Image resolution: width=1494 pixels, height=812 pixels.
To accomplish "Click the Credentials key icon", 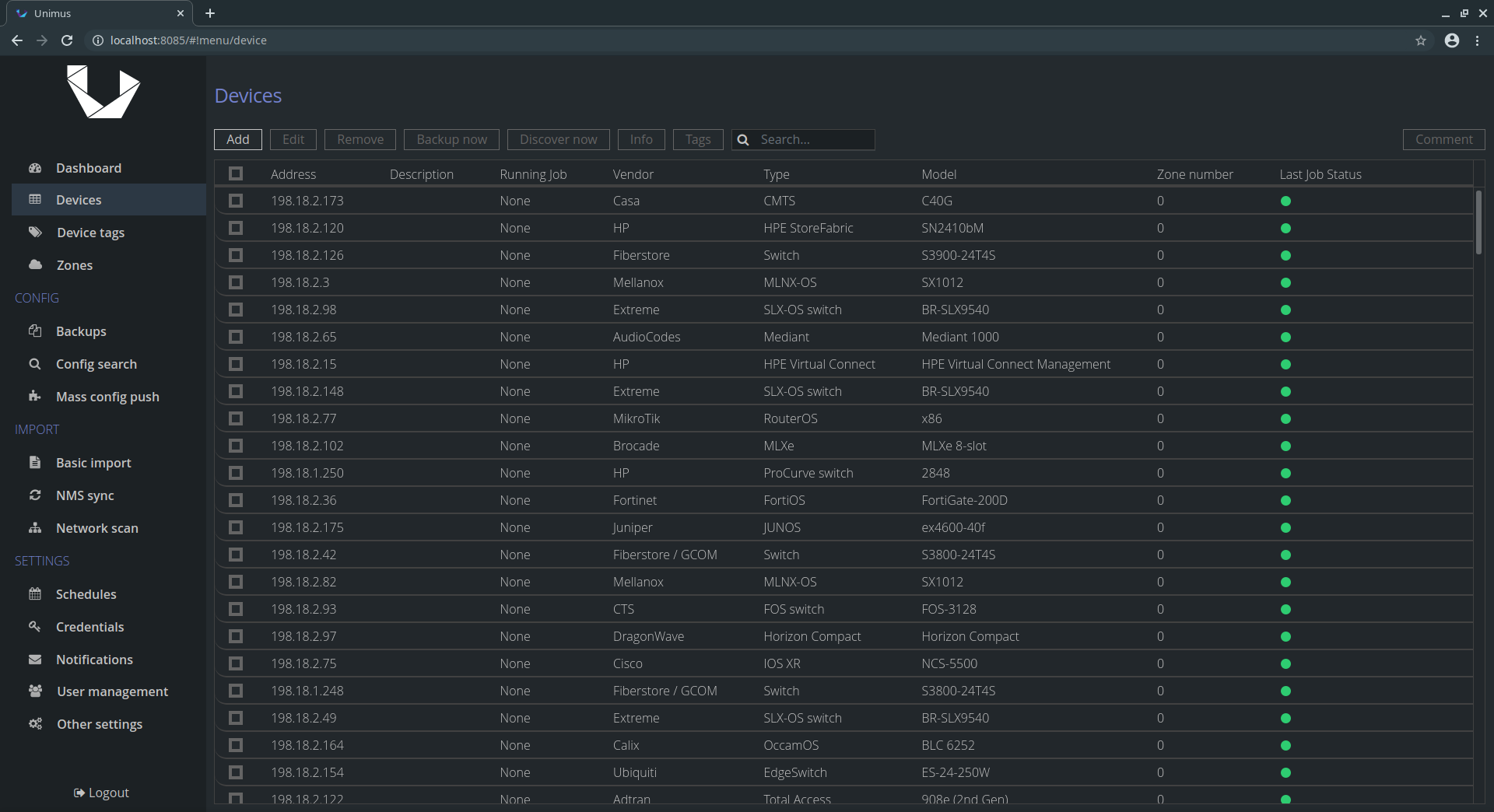I will [35, 626].
